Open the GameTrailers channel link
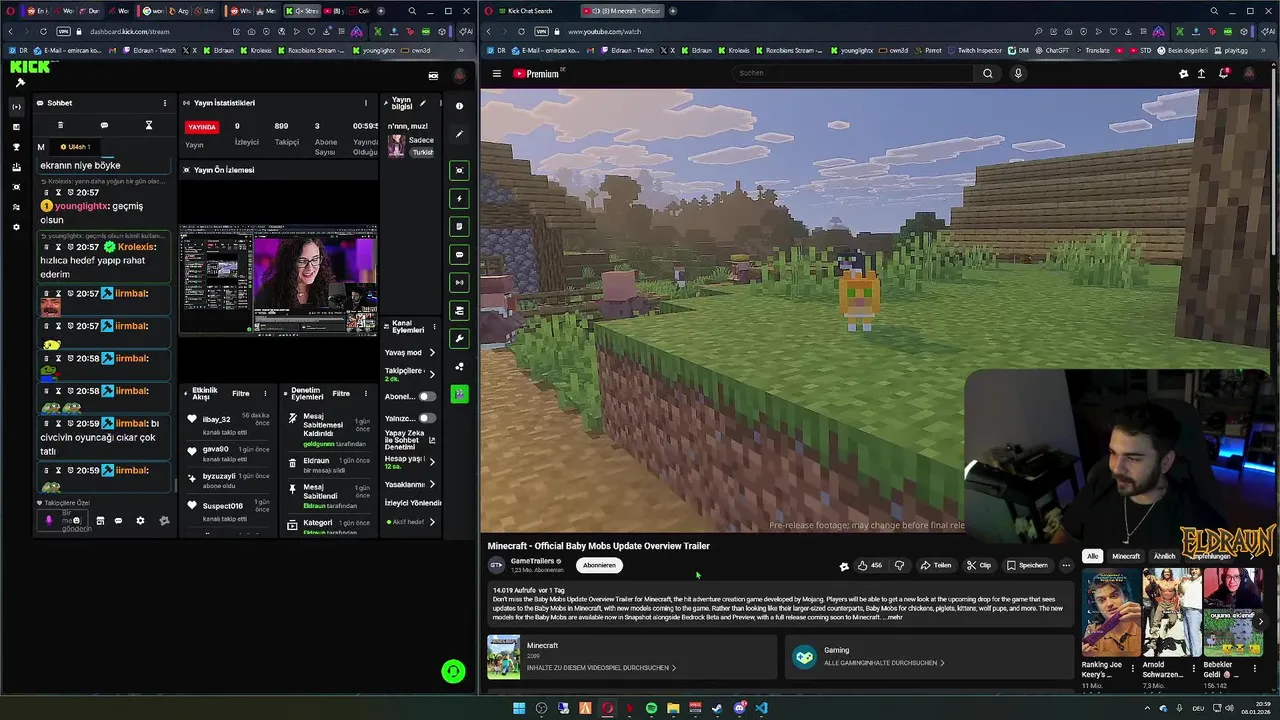Viewport: 1280px width, 720px height. pos(534,561)
